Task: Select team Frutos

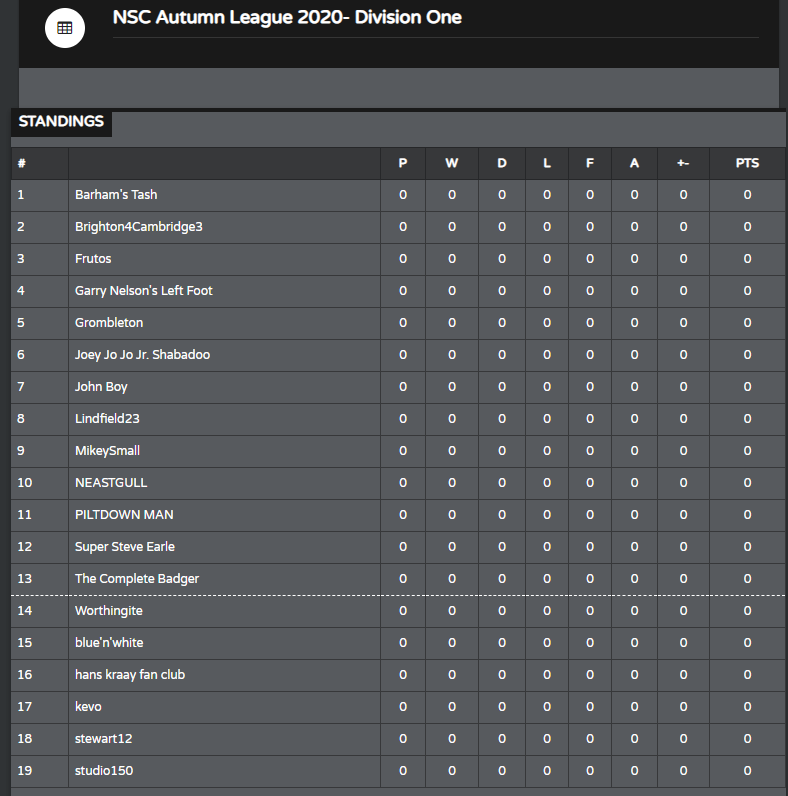Action: (x=93, y=259)
